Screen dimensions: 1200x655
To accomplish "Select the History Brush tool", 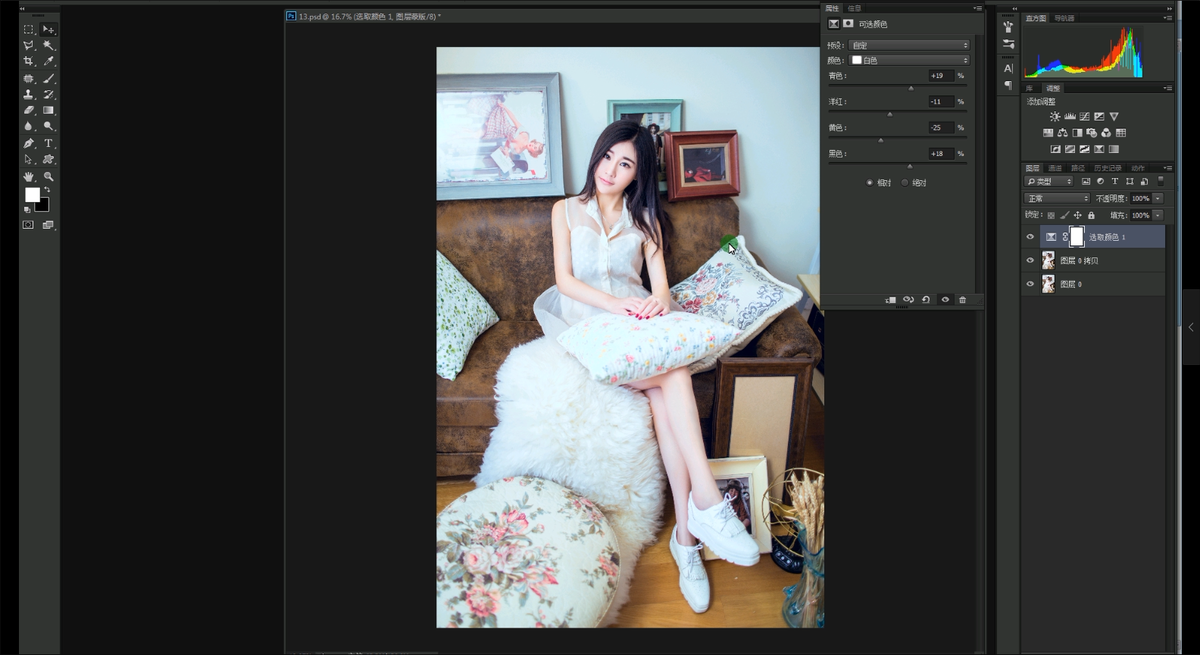I will [x=48, y=94].
